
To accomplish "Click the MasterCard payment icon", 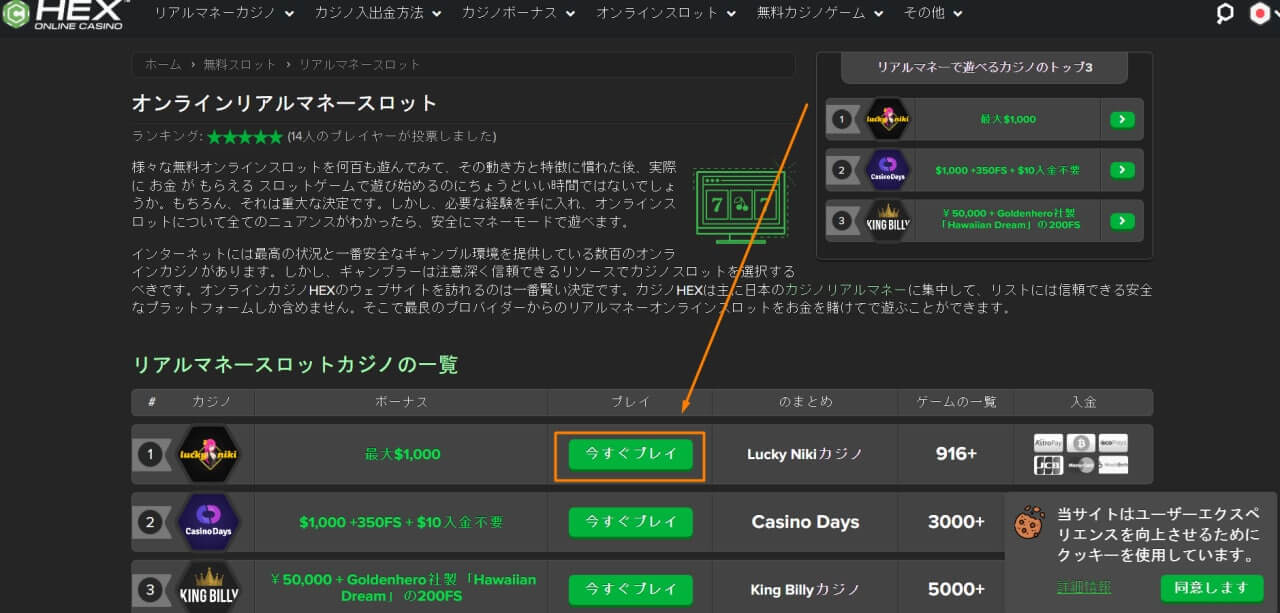I will coord(1080,465).
